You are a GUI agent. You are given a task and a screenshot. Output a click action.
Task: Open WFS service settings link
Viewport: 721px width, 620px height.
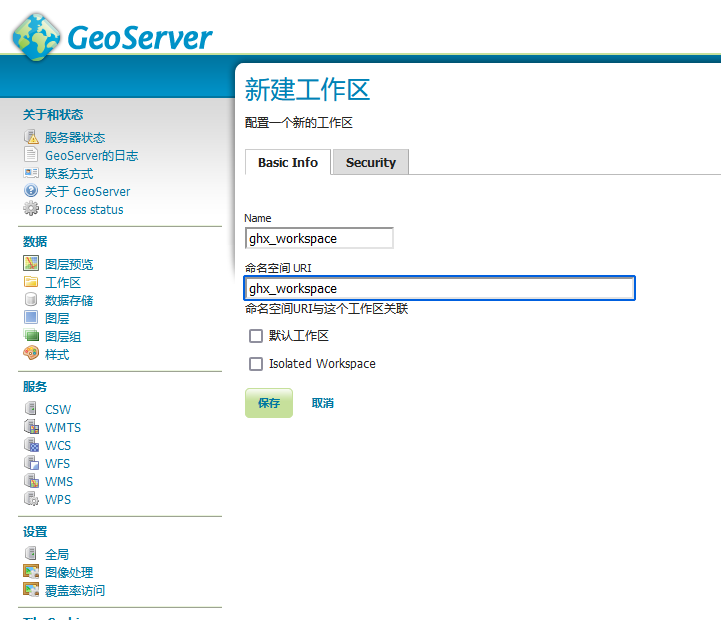point(57,463)
